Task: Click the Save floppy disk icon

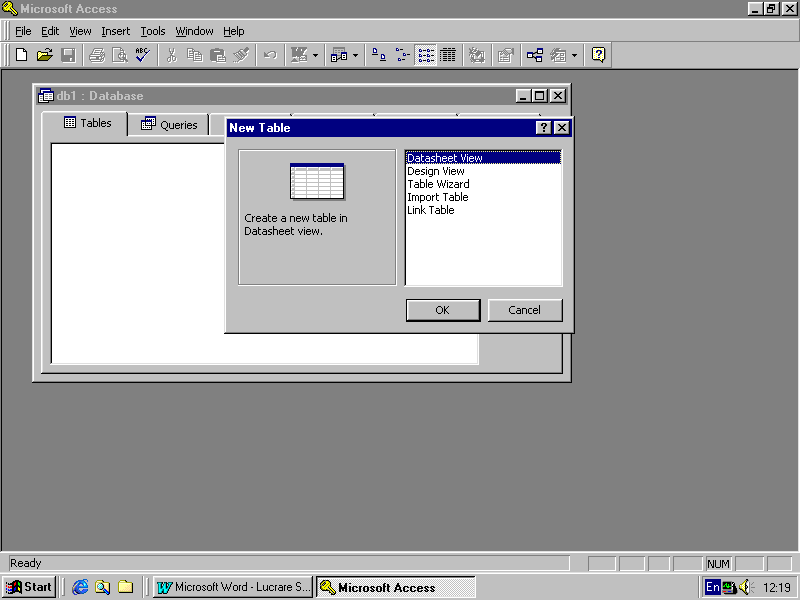Action: [68, 55]
